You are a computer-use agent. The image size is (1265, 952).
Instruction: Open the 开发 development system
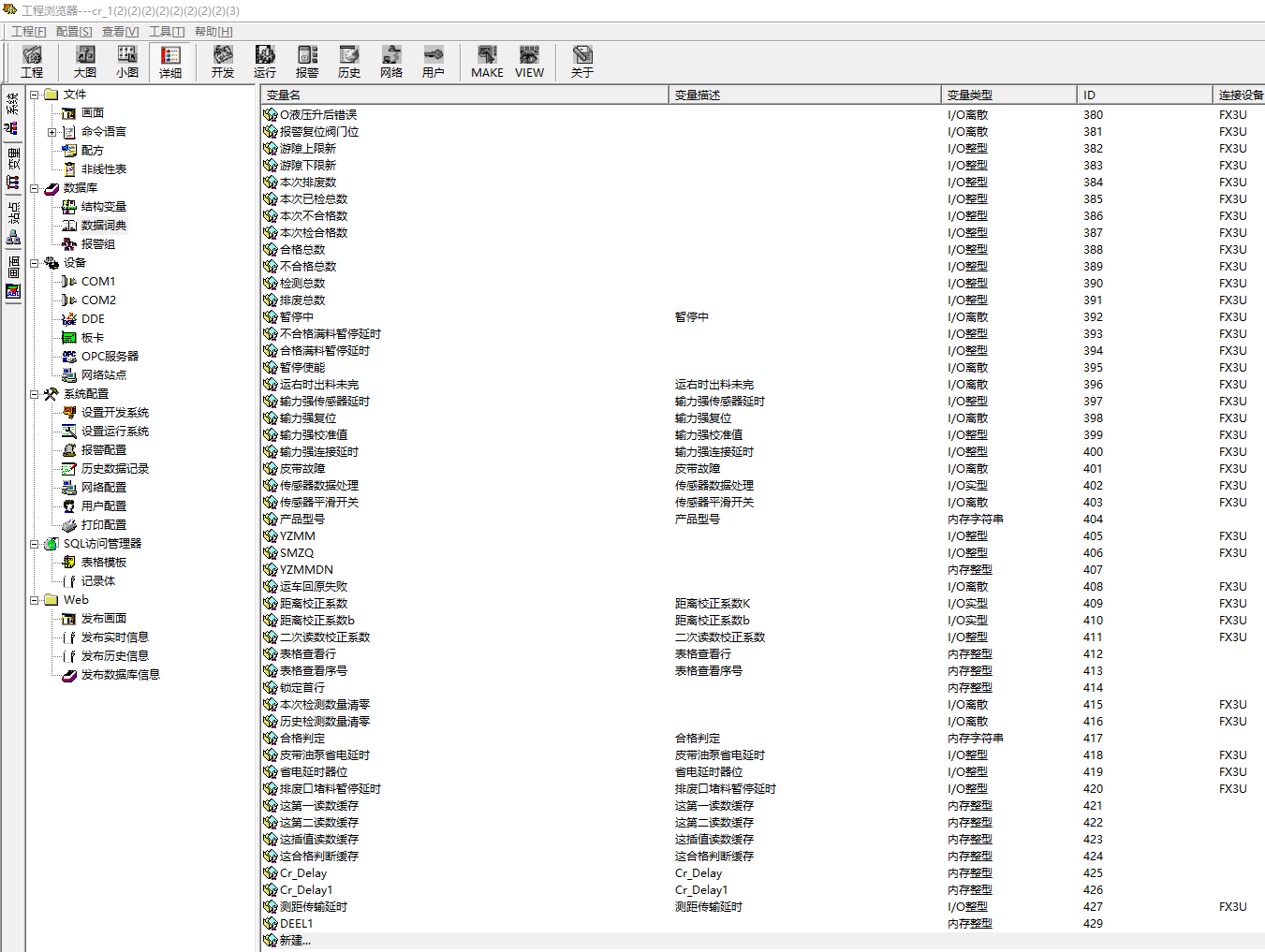(223, 62)
